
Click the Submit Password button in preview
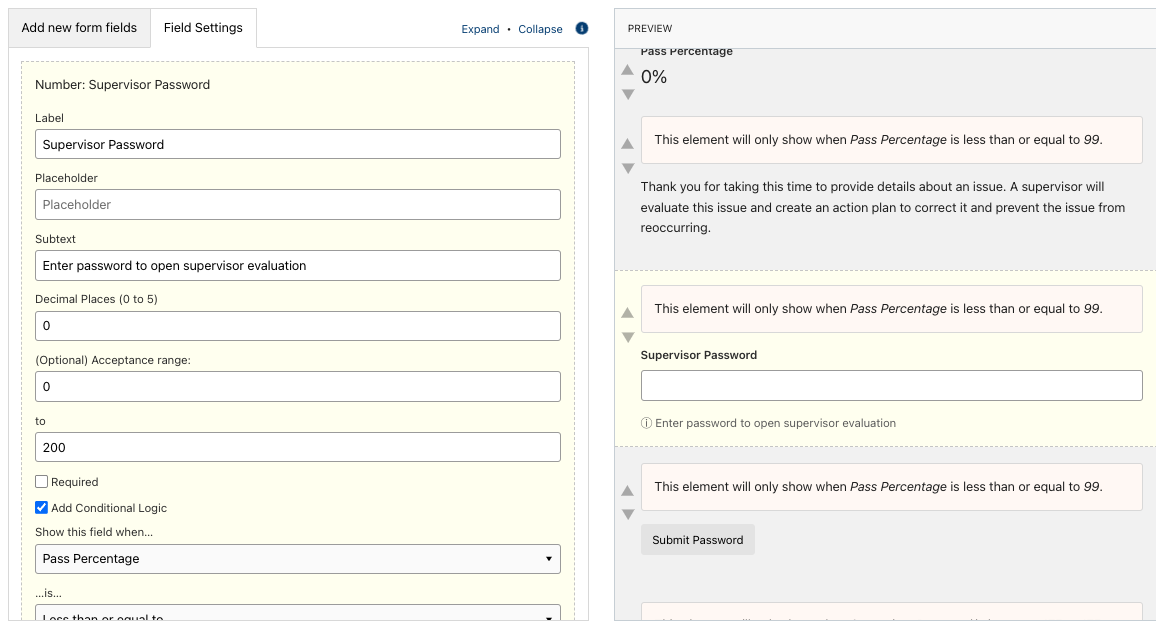[x=697, y=539]
